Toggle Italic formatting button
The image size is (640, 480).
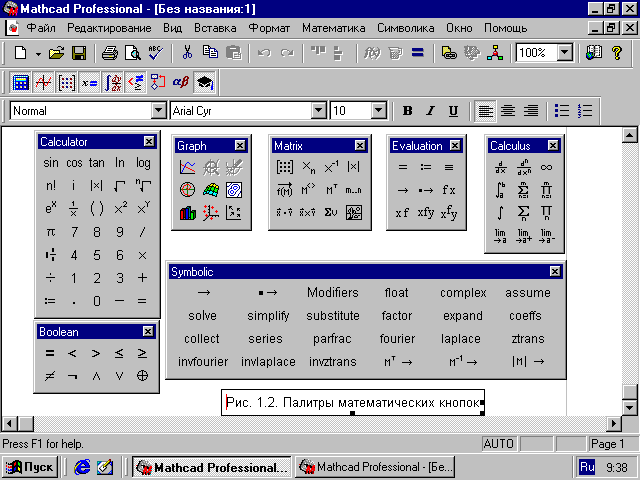tap(430, 111)
